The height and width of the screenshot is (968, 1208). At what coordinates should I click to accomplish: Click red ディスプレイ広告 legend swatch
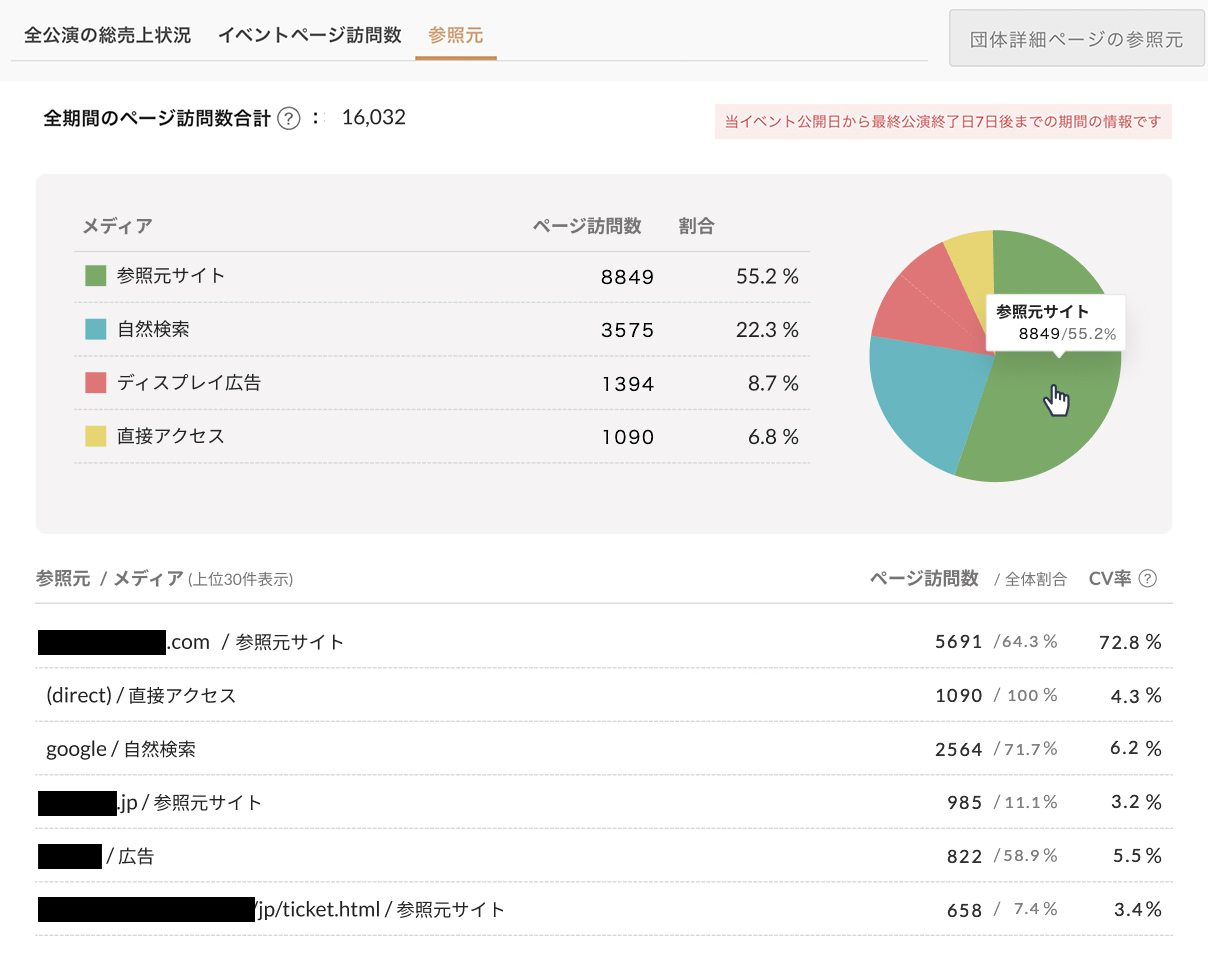[x=96, y=383]
